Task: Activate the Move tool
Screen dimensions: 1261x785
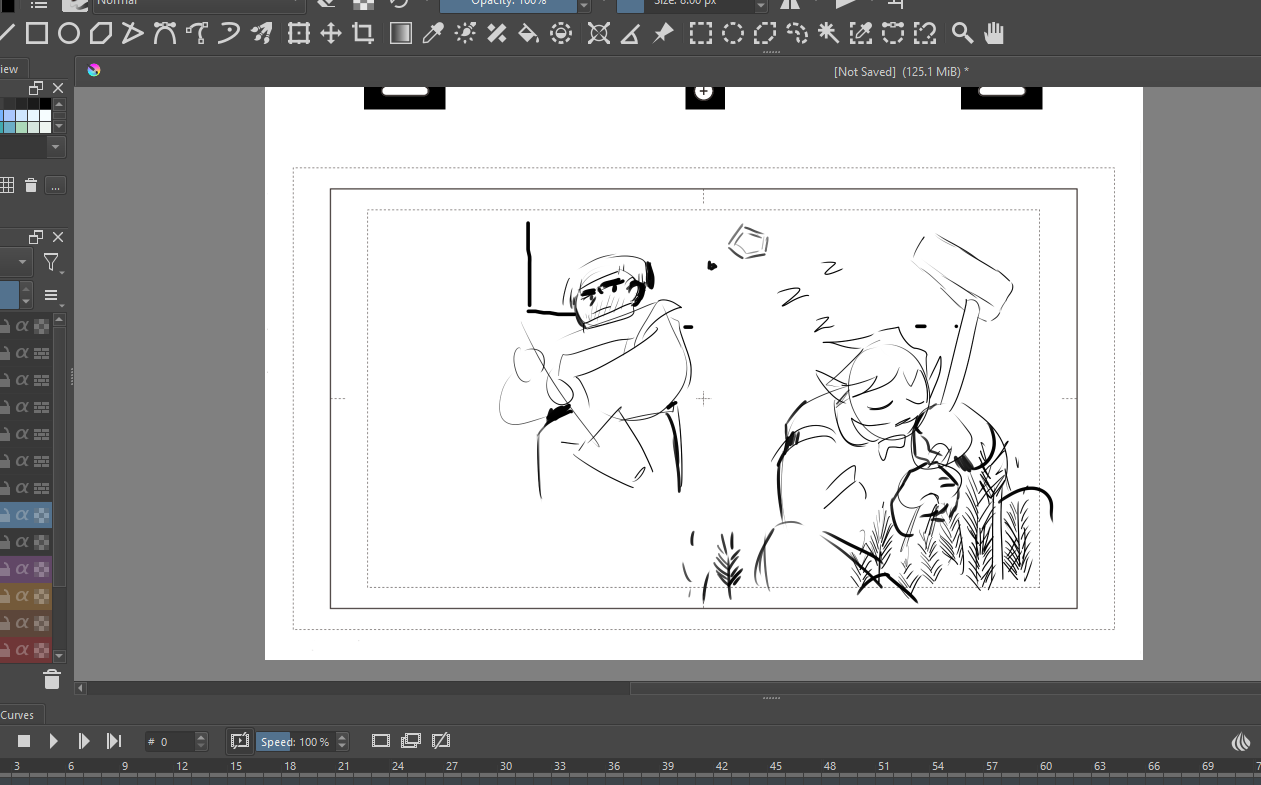Action: click(x=331, y=34)
